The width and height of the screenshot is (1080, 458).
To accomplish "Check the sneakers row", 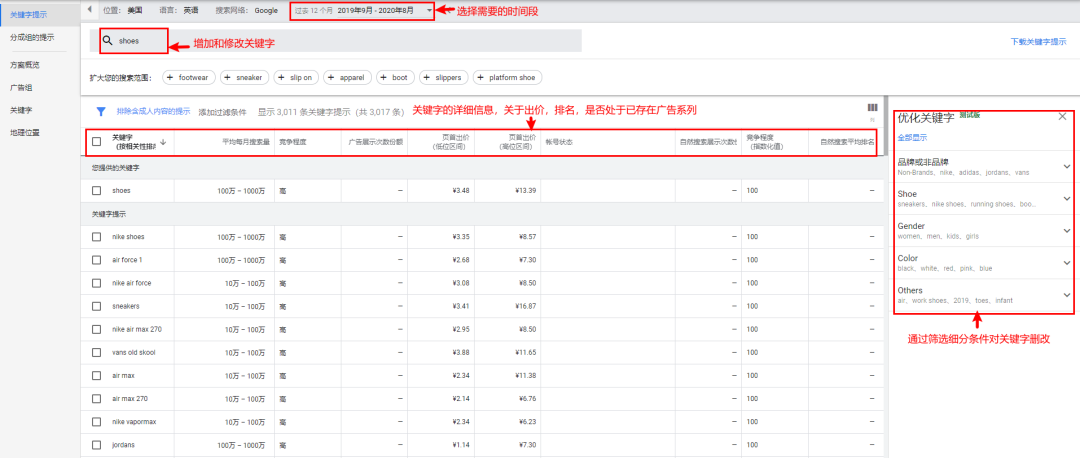I will [x=96, y=306].
